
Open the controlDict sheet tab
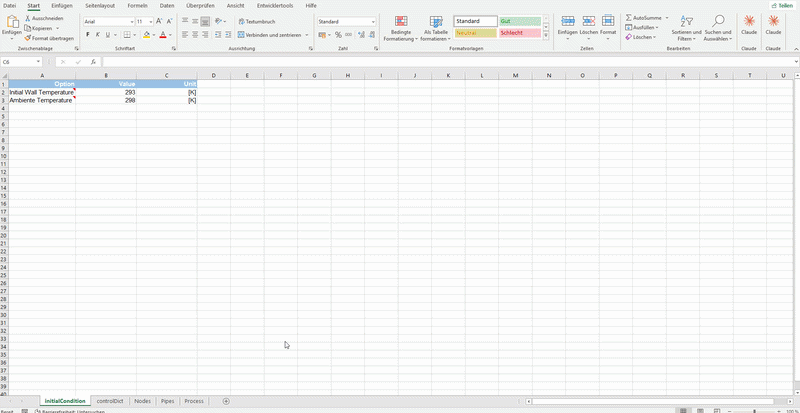[x=110, y=401]
